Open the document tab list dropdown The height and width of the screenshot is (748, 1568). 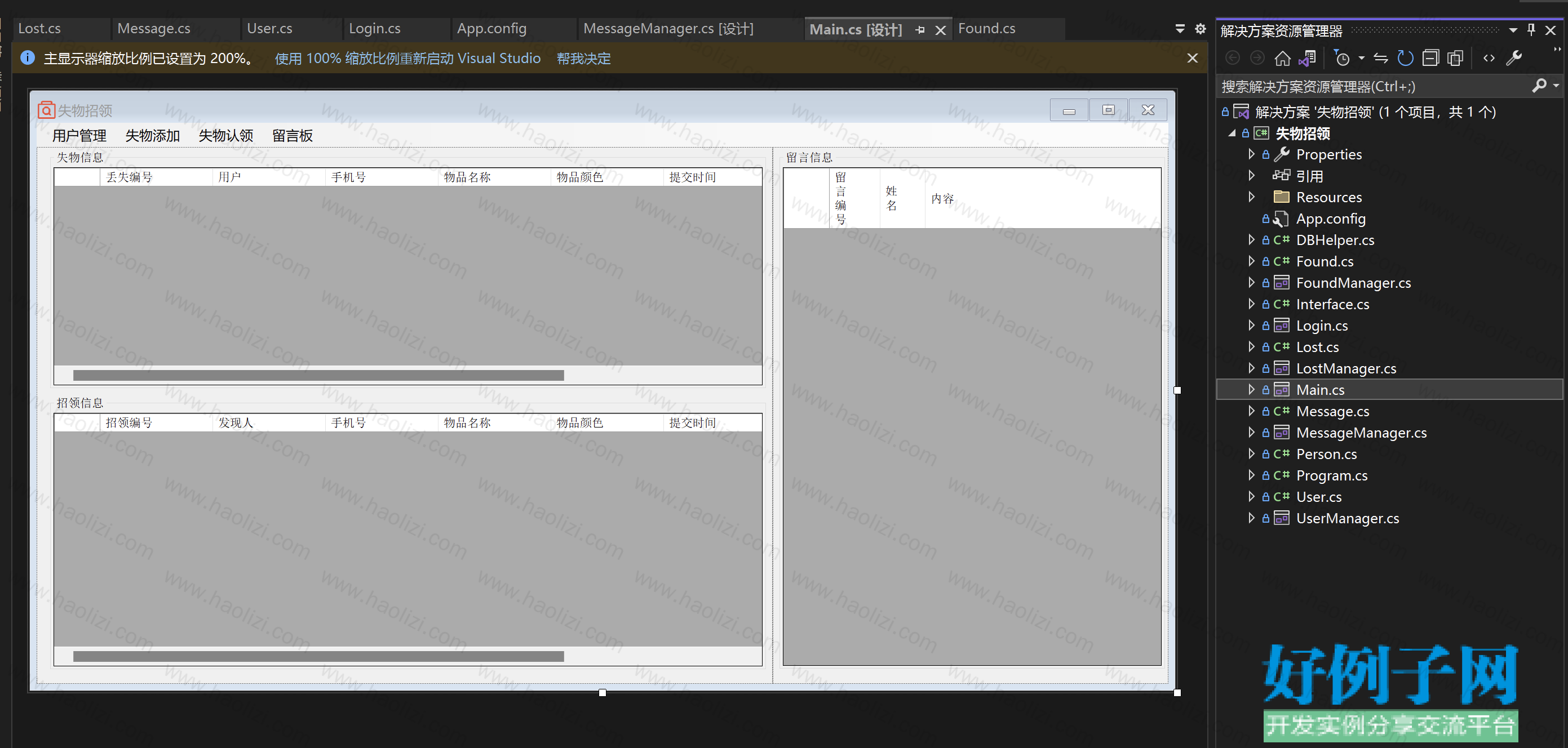tap(1180, 29)
